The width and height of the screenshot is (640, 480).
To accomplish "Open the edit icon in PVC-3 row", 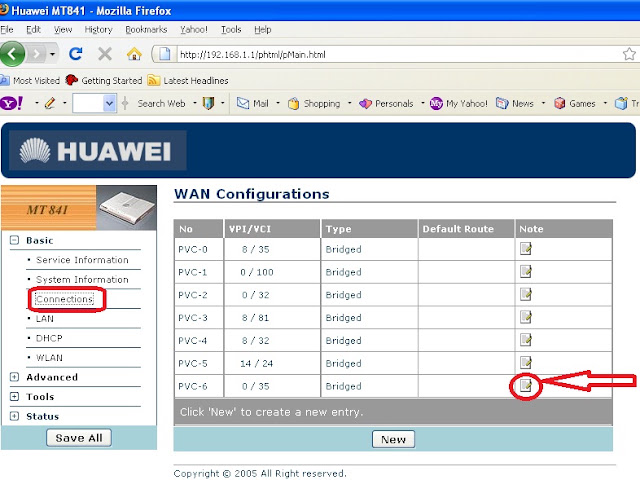I will [x=526, y=317].
